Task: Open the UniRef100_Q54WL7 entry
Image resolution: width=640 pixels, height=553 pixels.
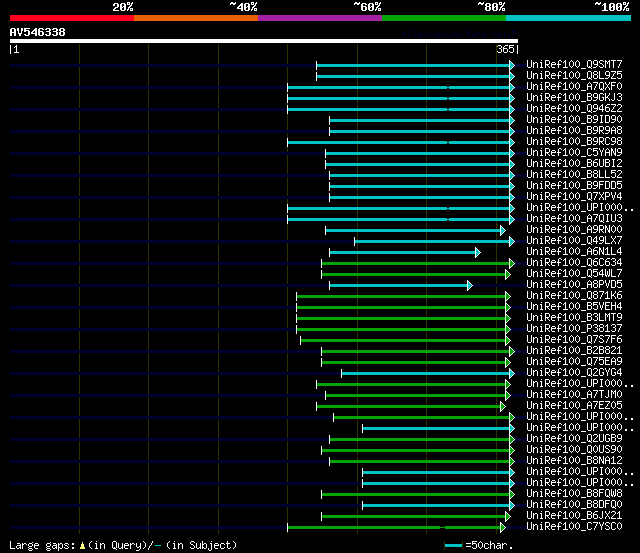Action: coord(574,274)
